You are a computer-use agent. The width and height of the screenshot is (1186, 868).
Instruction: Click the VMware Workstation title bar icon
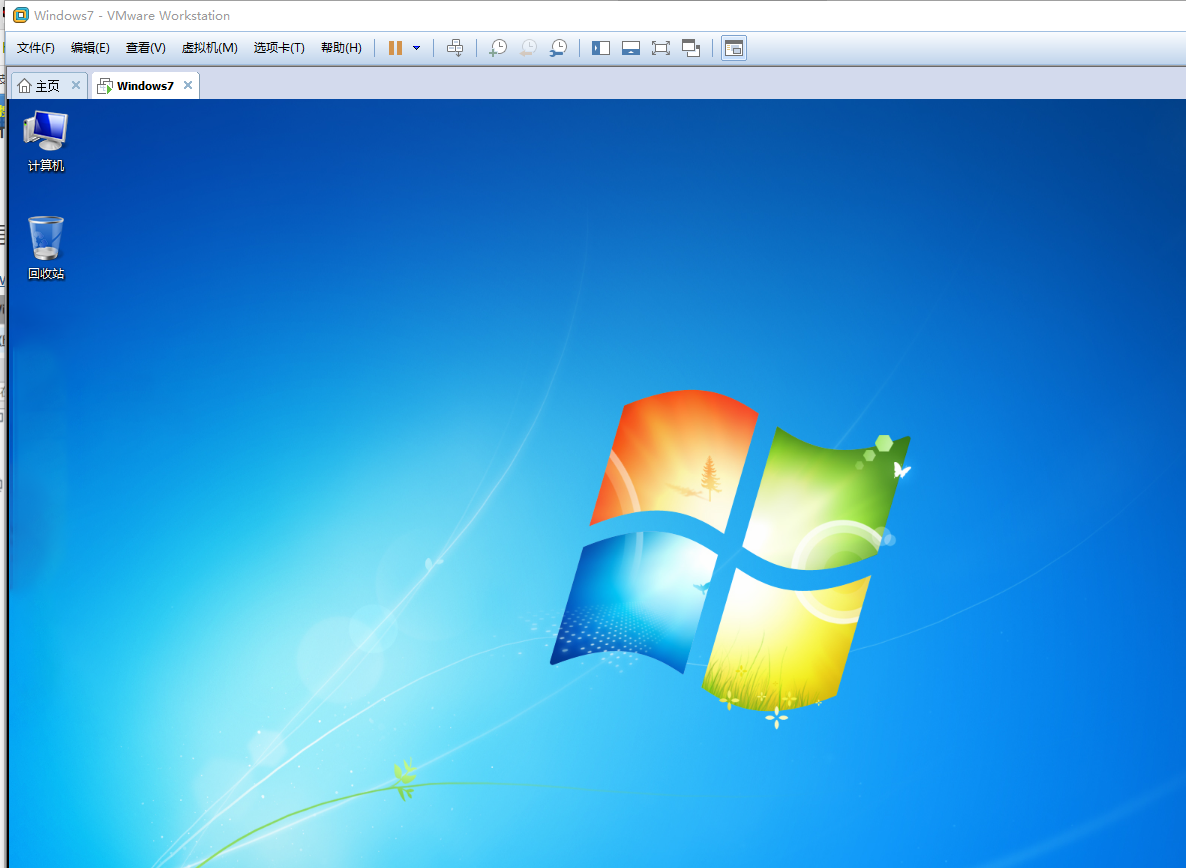[x=21, y=15]
